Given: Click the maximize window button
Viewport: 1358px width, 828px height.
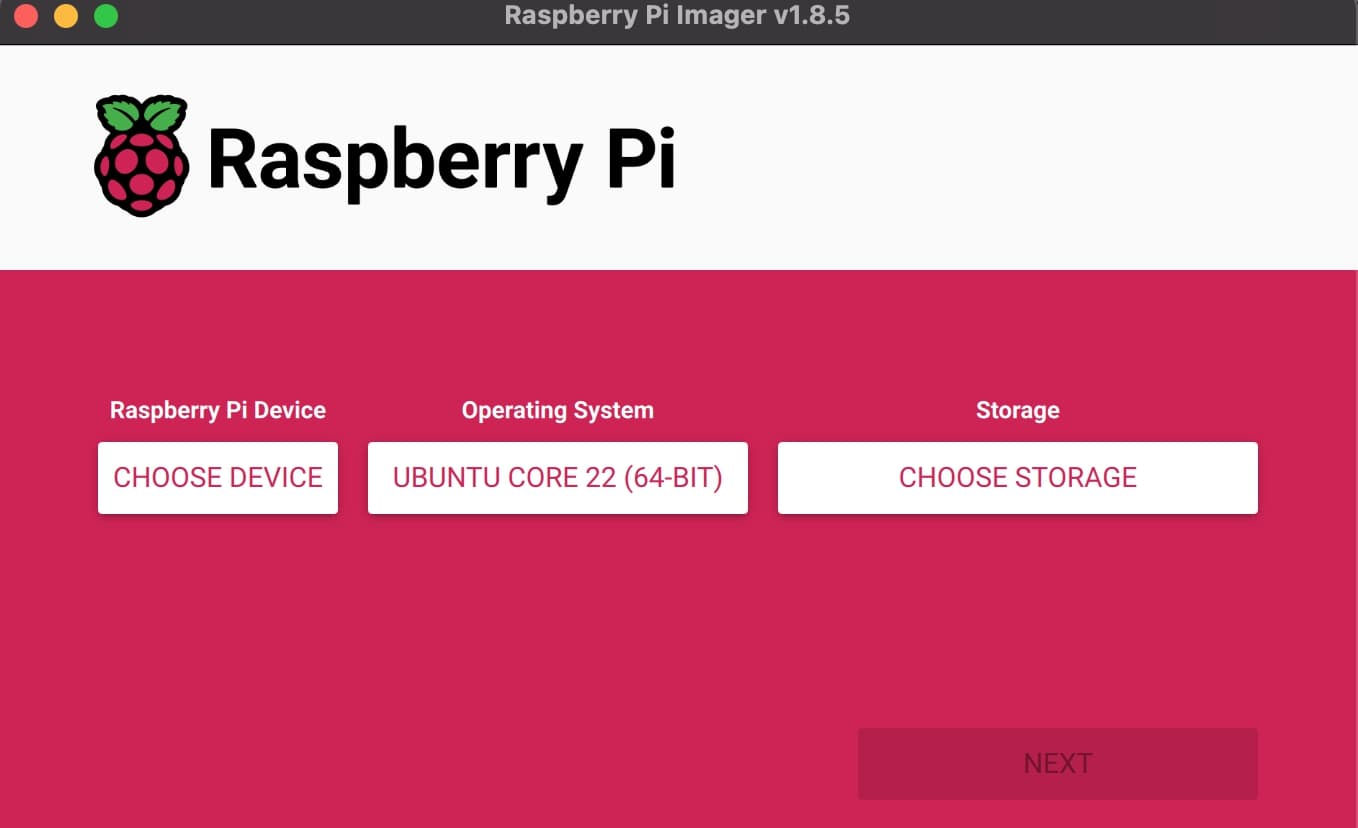Looking at the screenshot, I should click(x=105, y=16).
